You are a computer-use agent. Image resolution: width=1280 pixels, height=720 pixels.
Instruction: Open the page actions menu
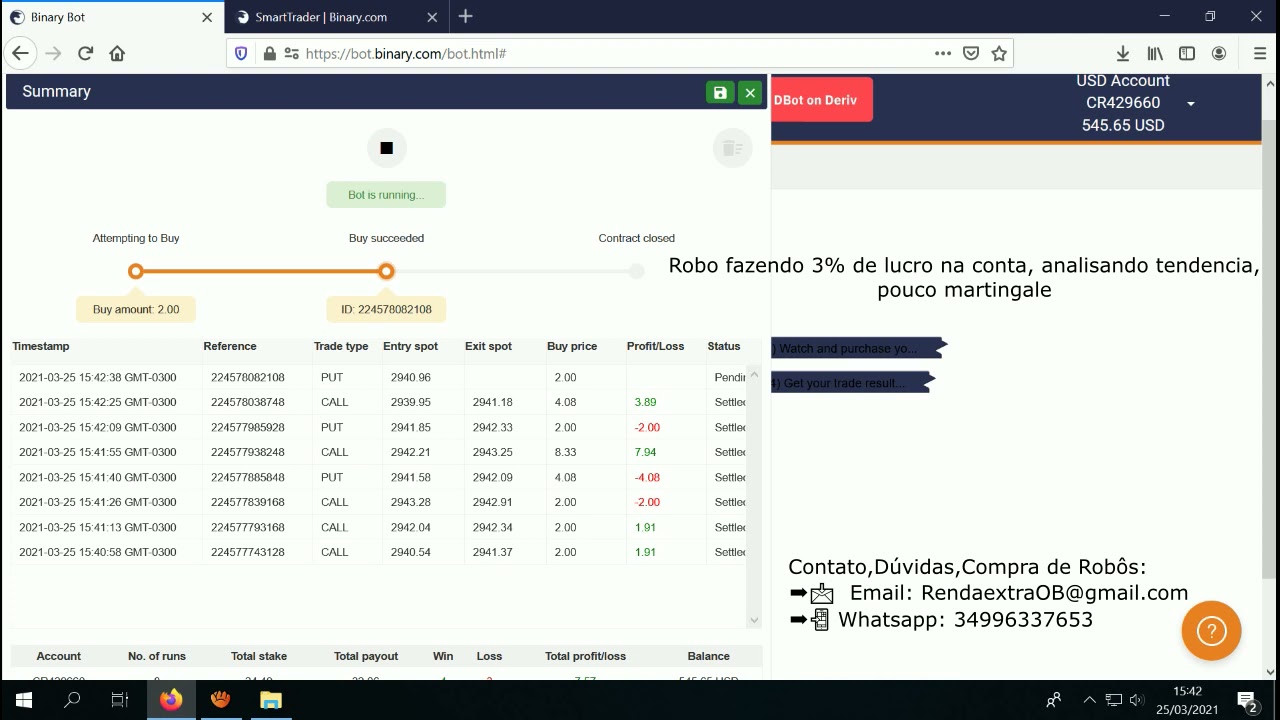(x=942, y=54)
